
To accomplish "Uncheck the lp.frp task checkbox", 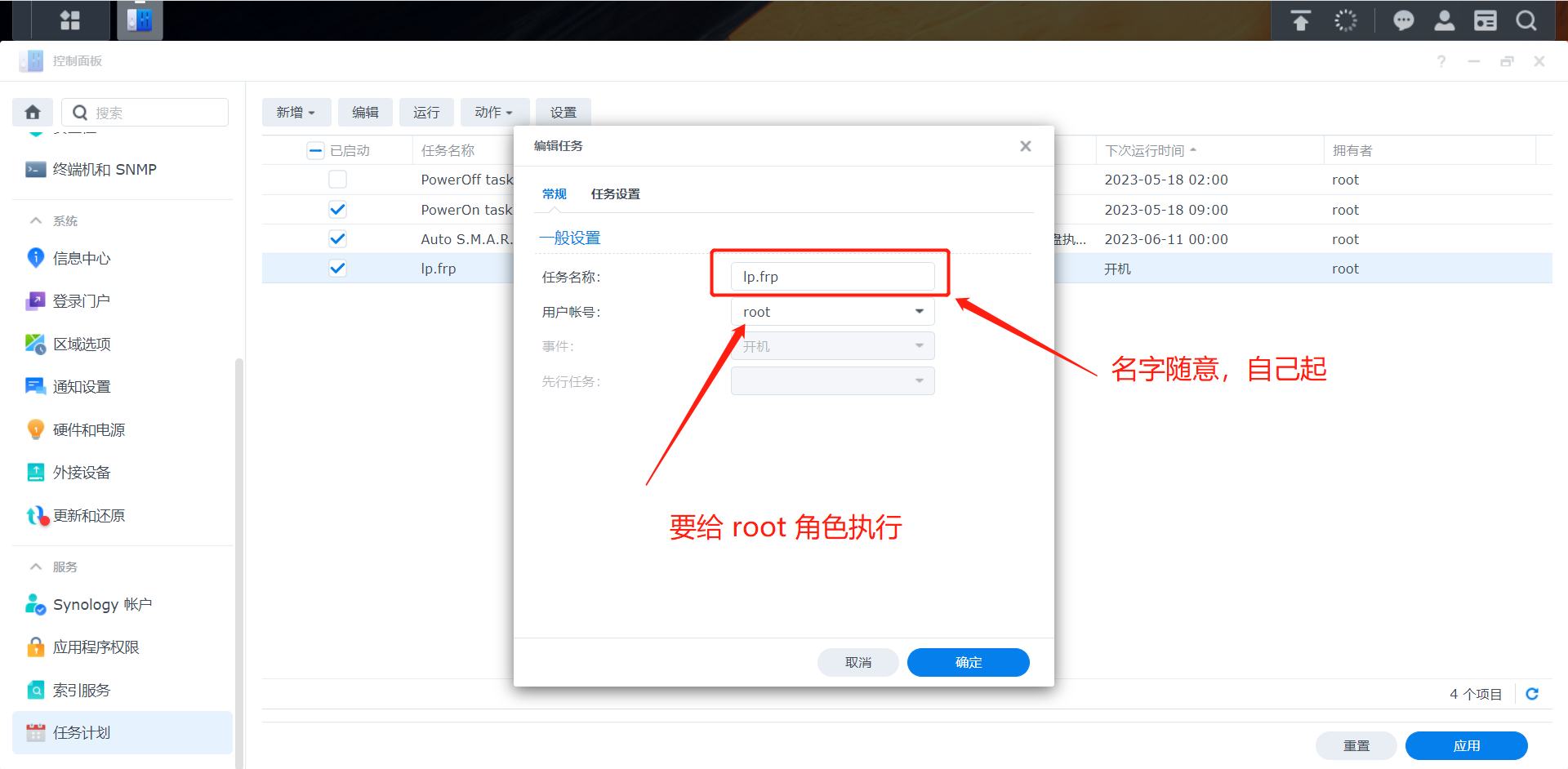I will pyautogui.click(x=337, y=269).
